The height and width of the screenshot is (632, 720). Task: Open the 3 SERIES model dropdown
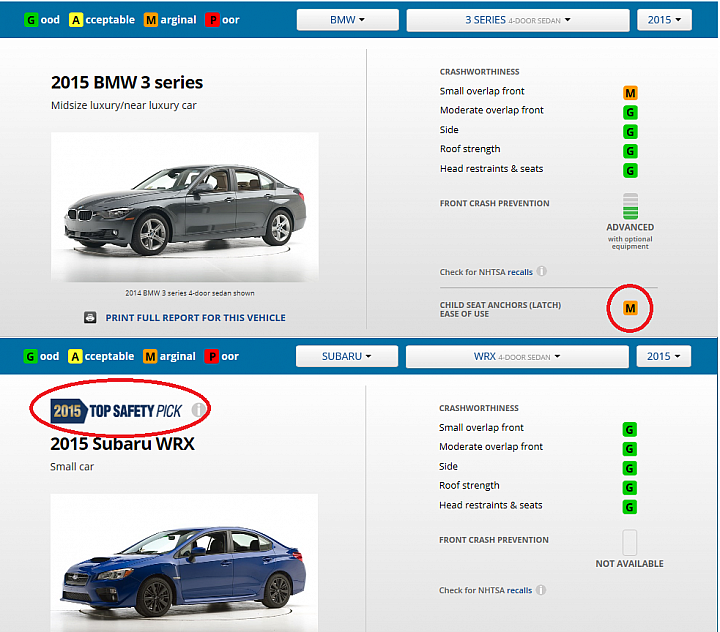pos(518,20)
